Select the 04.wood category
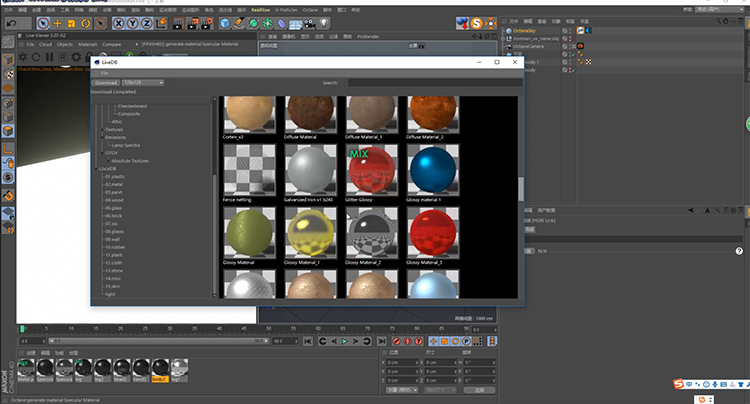The height and width of the screenshot is (404, 750). click(x=114, y=200)
